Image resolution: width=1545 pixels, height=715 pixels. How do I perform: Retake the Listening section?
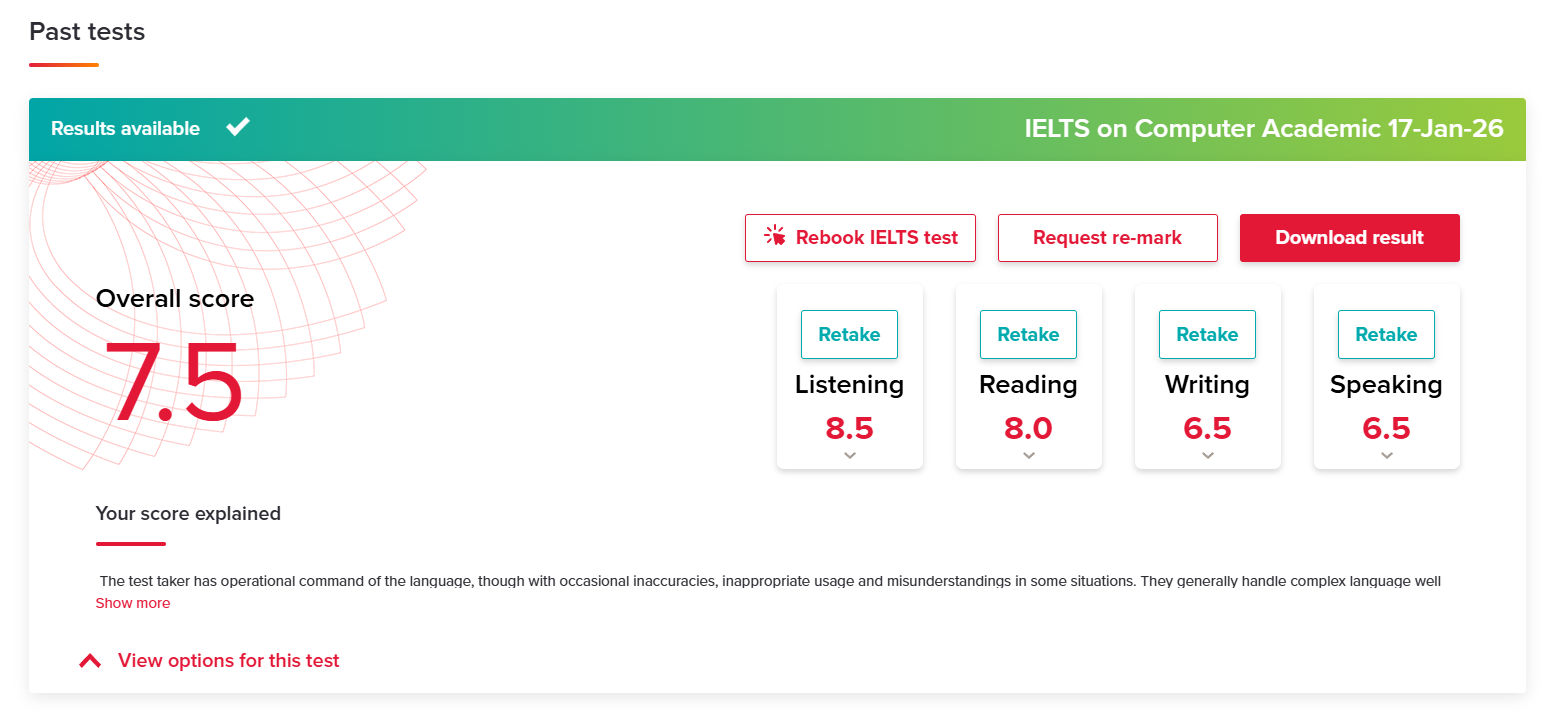point(849,334)
